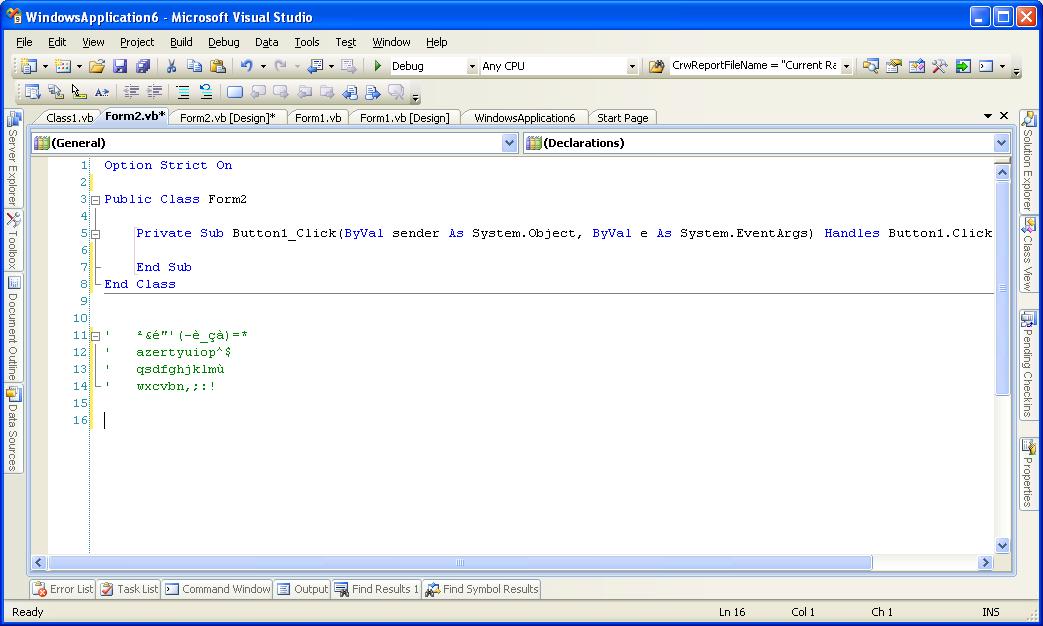Click Display Object Member List icon

(32, 92)
